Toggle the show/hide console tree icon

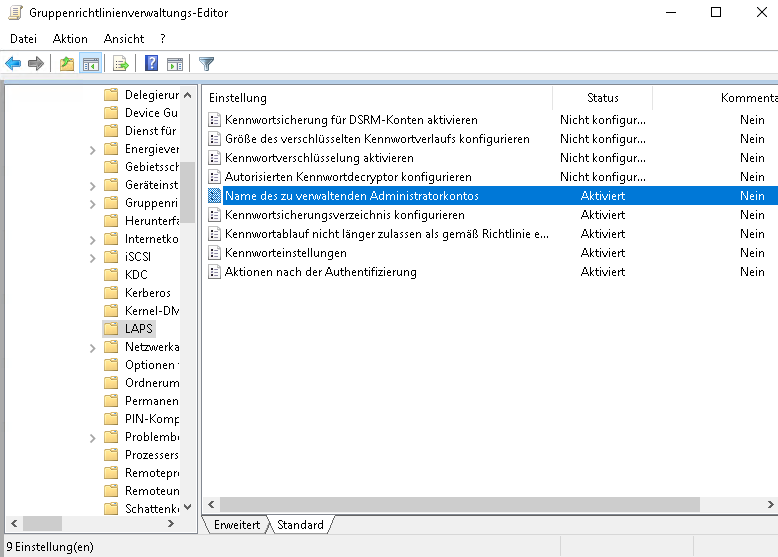click(x=91, y=64)
